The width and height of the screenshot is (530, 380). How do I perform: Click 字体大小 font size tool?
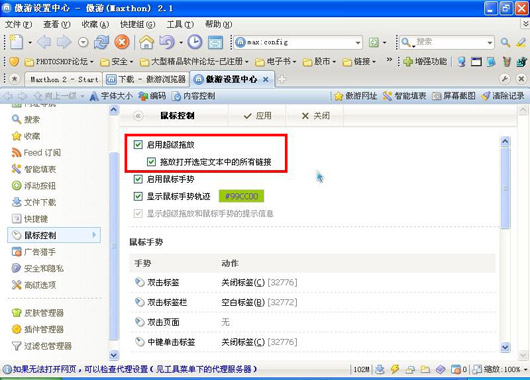coord(111,96)
